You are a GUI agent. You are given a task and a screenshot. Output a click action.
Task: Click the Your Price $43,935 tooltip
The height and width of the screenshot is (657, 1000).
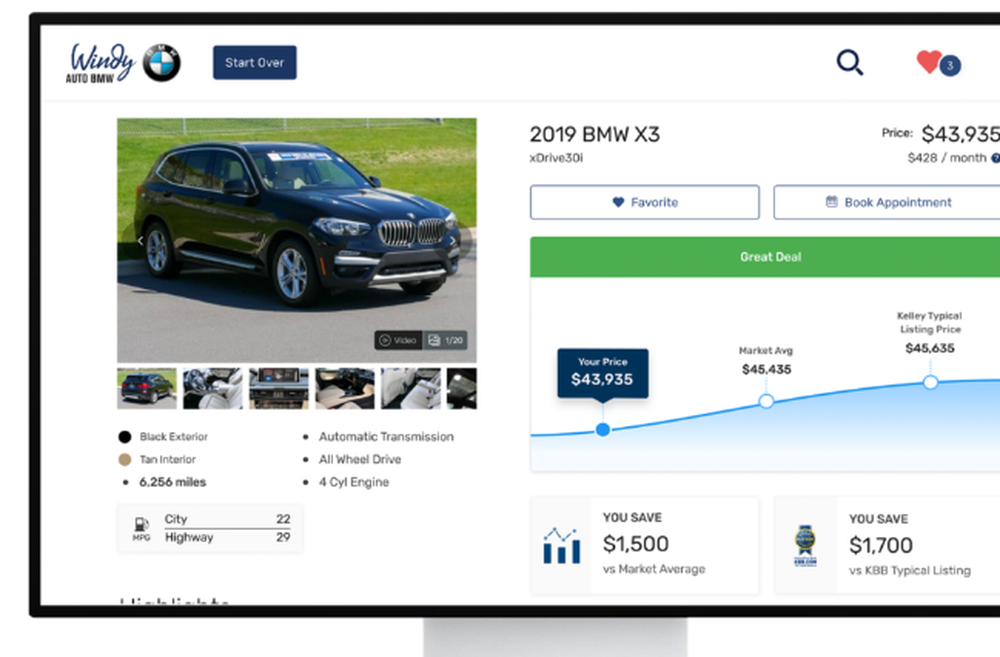click(603, 373)
